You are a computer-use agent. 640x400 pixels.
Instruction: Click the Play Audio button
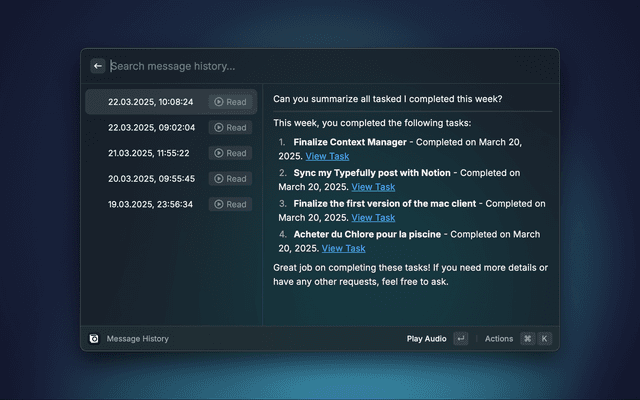coord(426,339)
